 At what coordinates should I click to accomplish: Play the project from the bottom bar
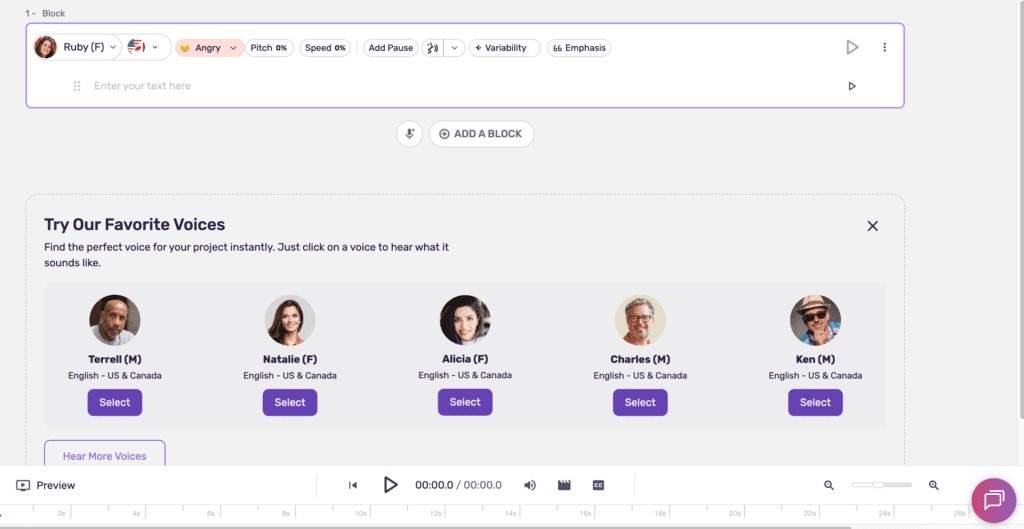tap(390, 485)
